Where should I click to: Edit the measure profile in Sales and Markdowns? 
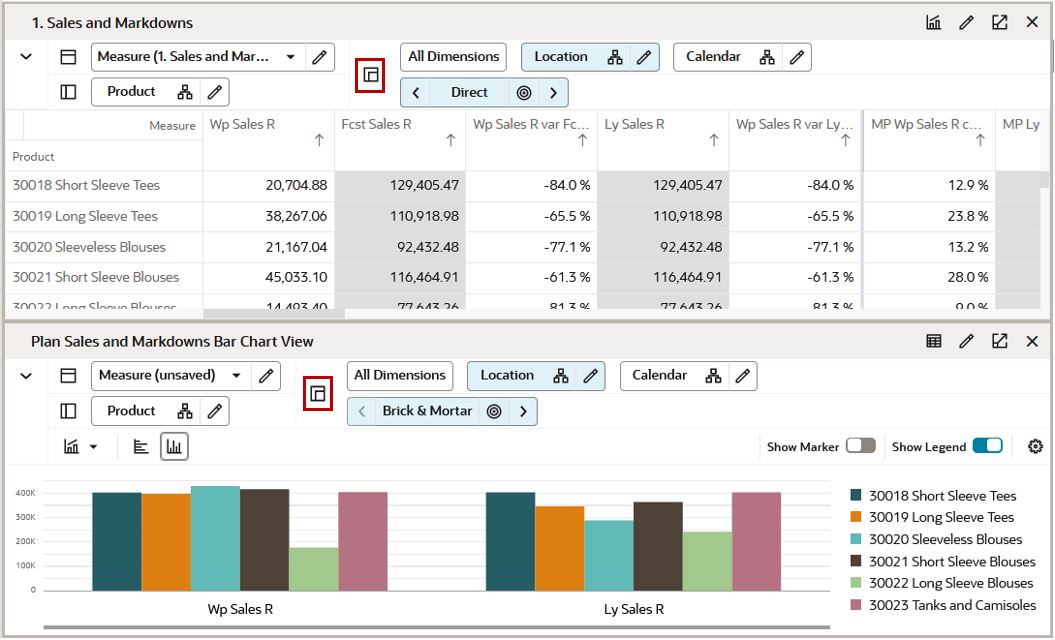coord(320,57)
